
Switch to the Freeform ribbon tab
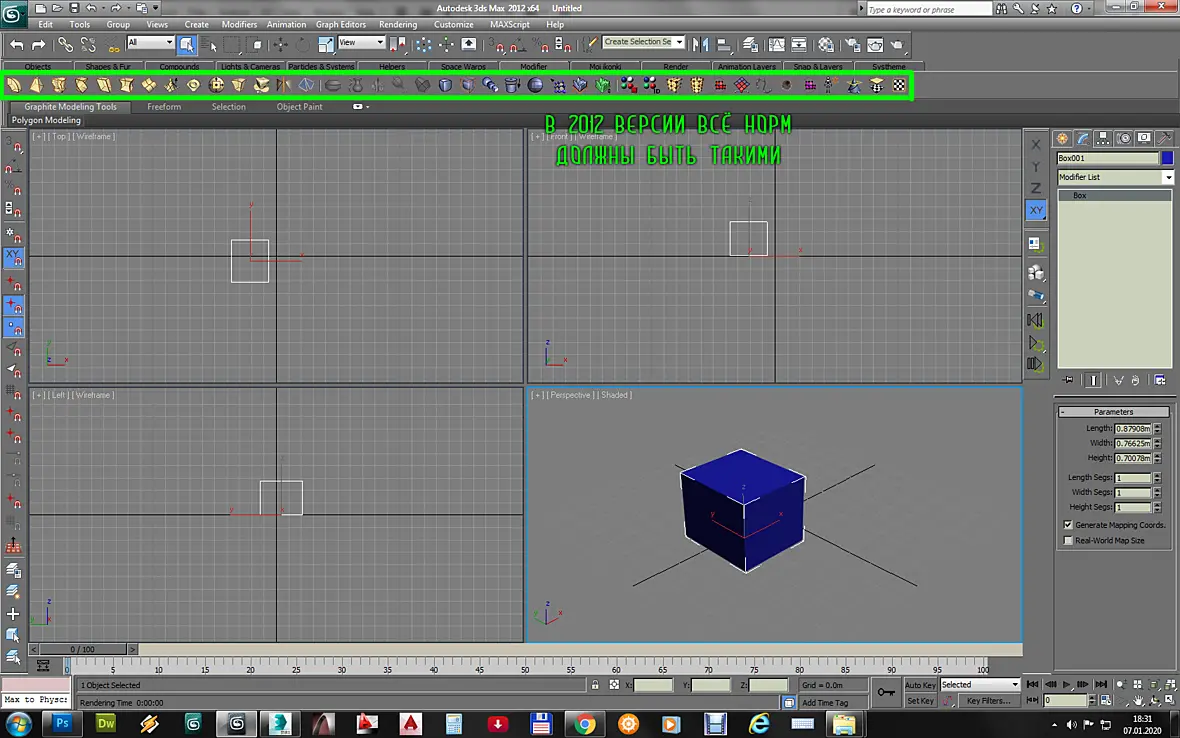click(164, 107)
